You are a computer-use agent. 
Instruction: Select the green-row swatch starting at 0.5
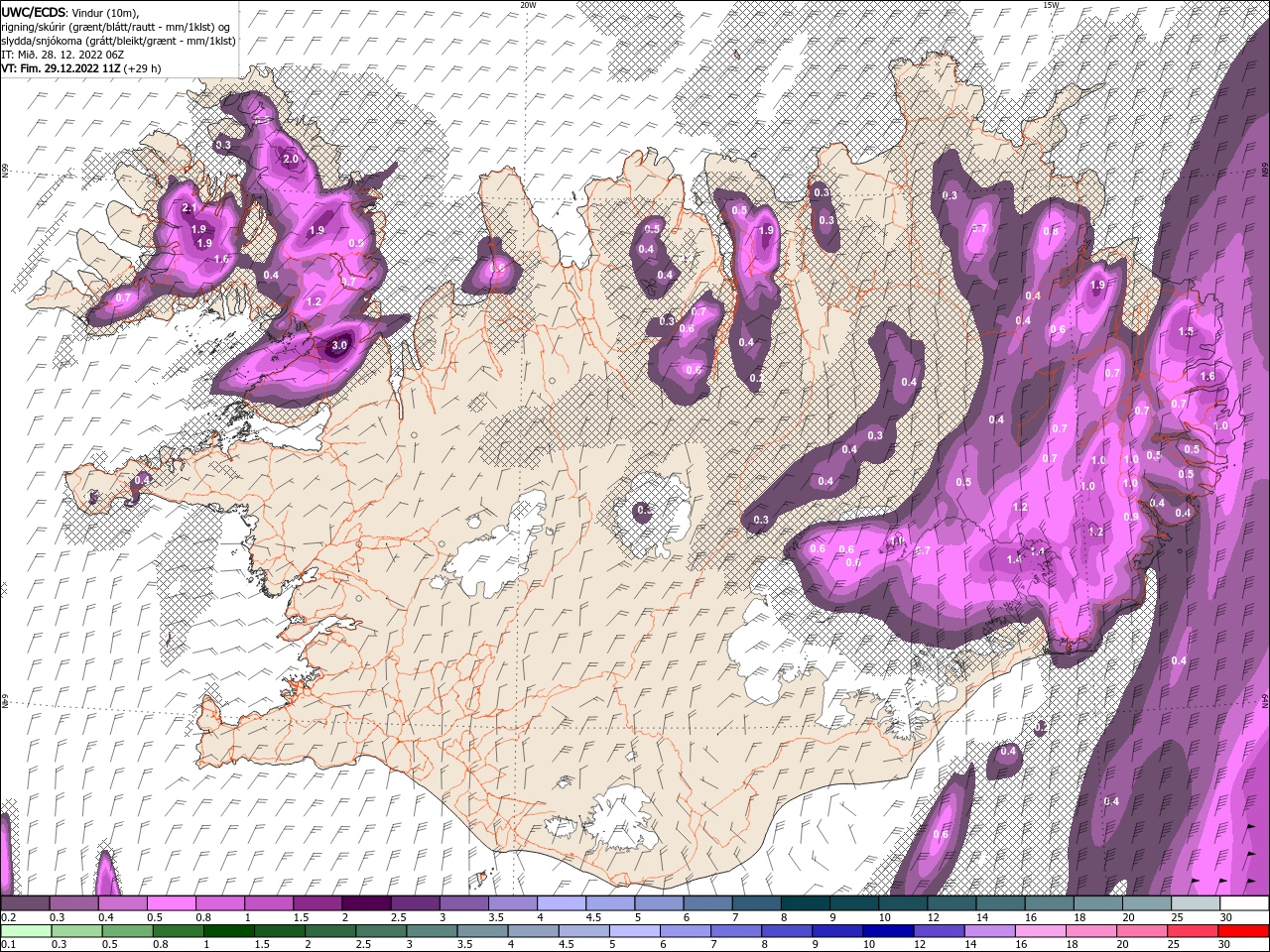pos(127,931)
